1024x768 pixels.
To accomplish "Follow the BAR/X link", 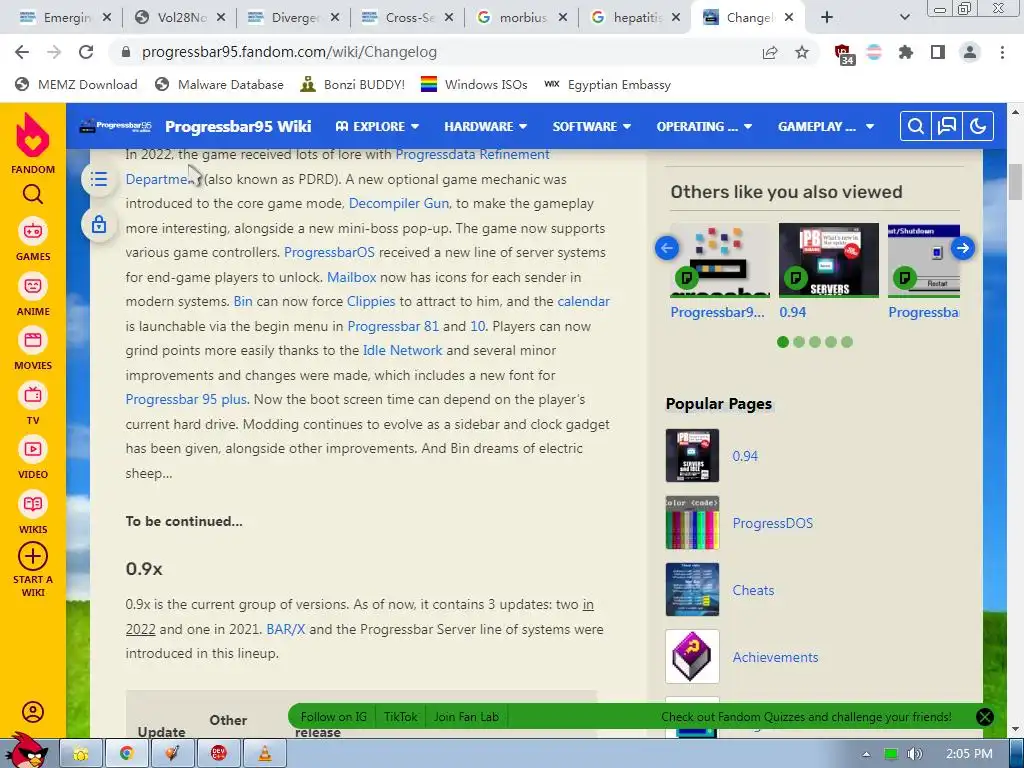I will click(x=285, y=629).
